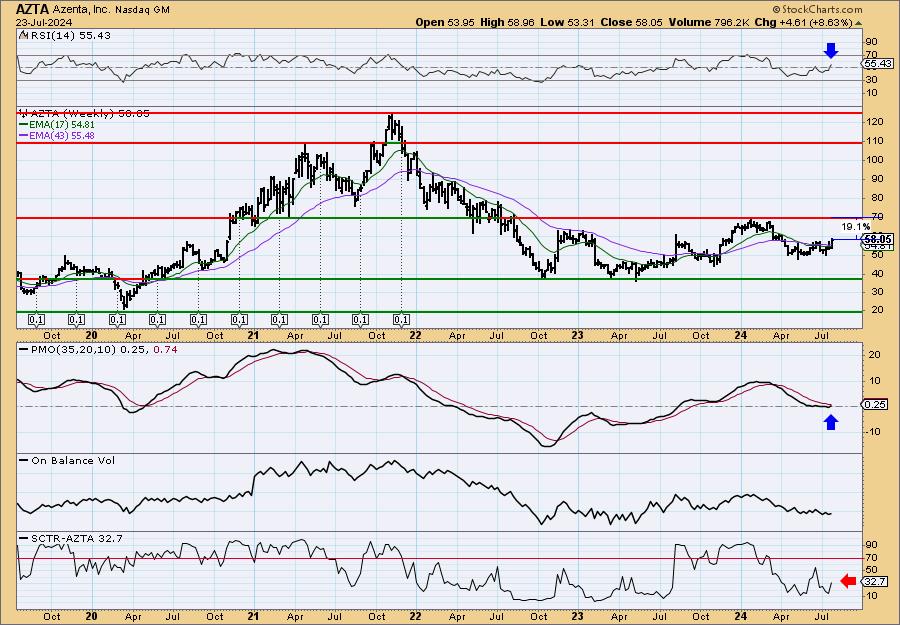Click the 100 price axis label

pos(874,160)
